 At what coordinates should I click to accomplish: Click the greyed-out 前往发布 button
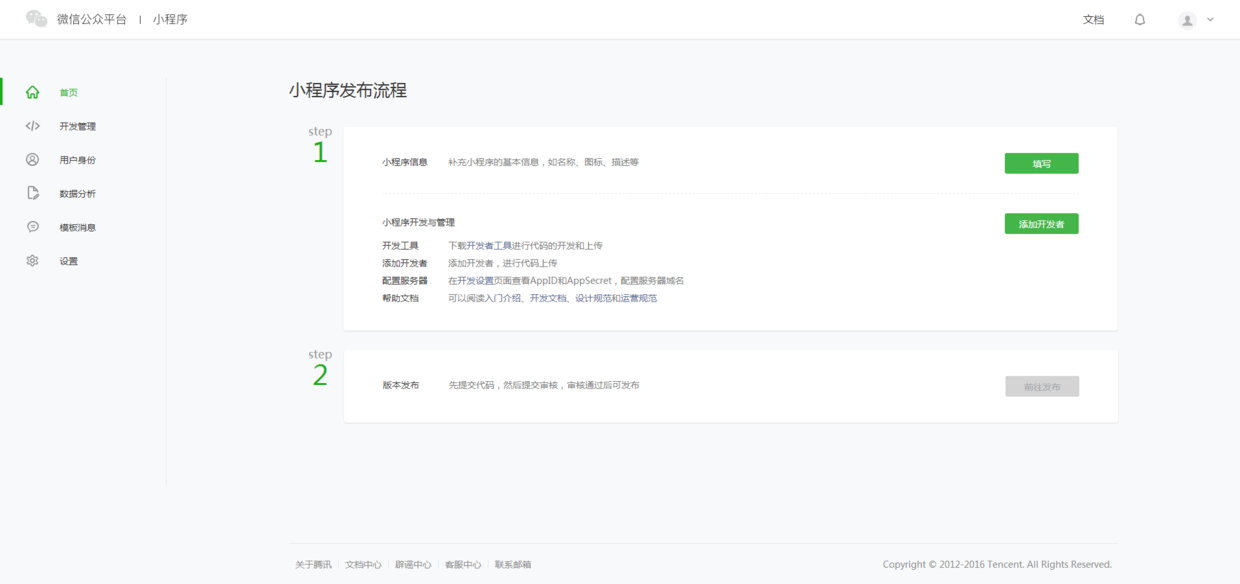tap(1041, 386)
